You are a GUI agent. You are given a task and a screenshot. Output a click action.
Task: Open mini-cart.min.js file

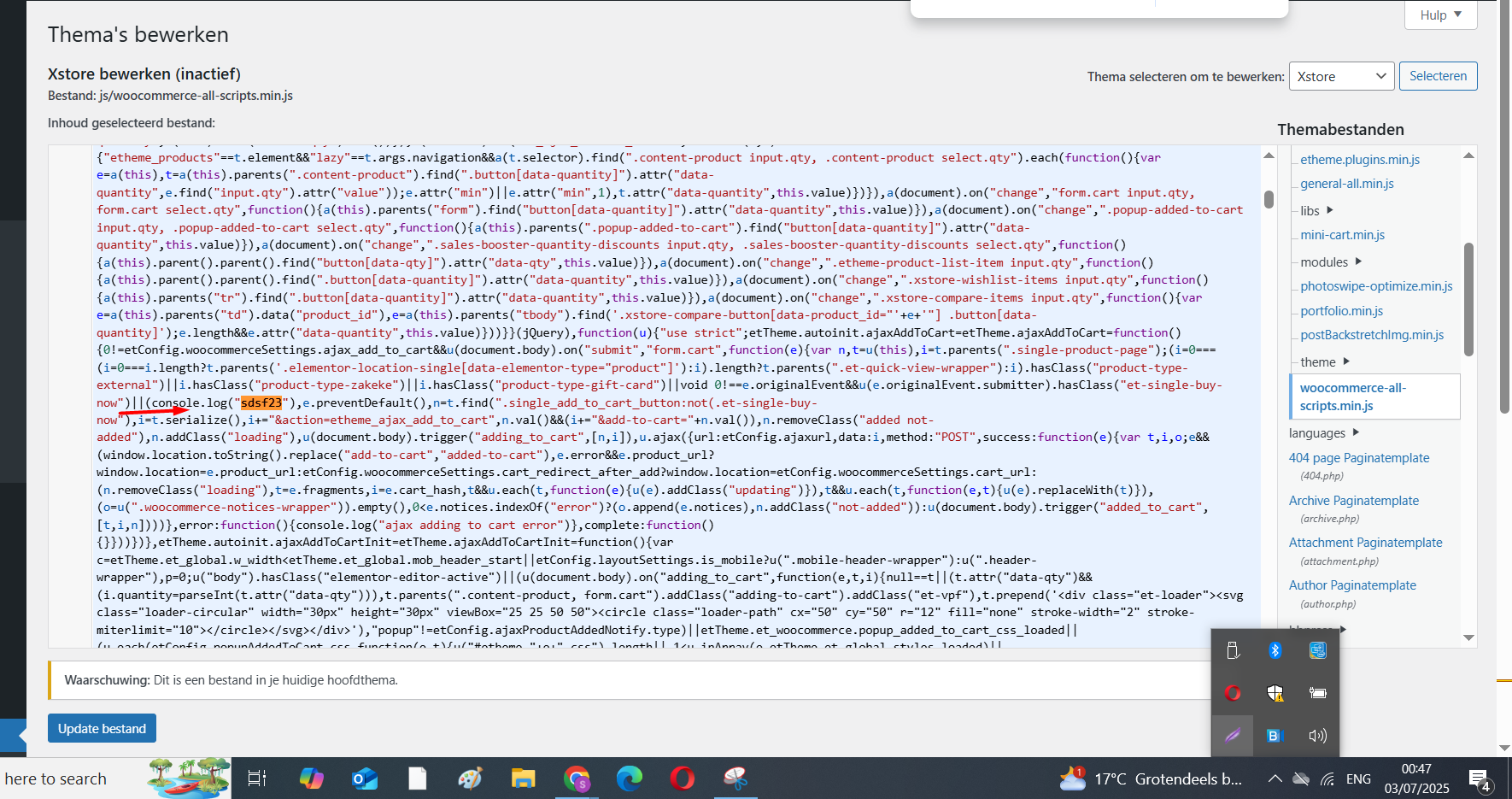(1343, 235)
